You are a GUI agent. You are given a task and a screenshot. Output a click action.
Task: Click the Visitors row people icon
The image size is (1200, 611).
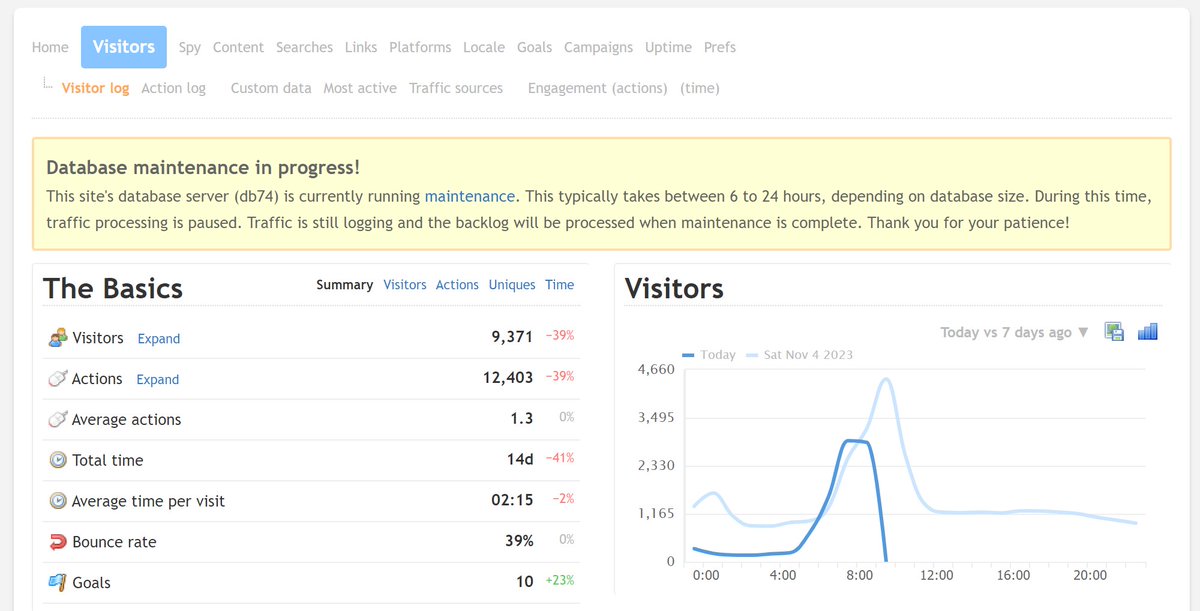(58, 338)
